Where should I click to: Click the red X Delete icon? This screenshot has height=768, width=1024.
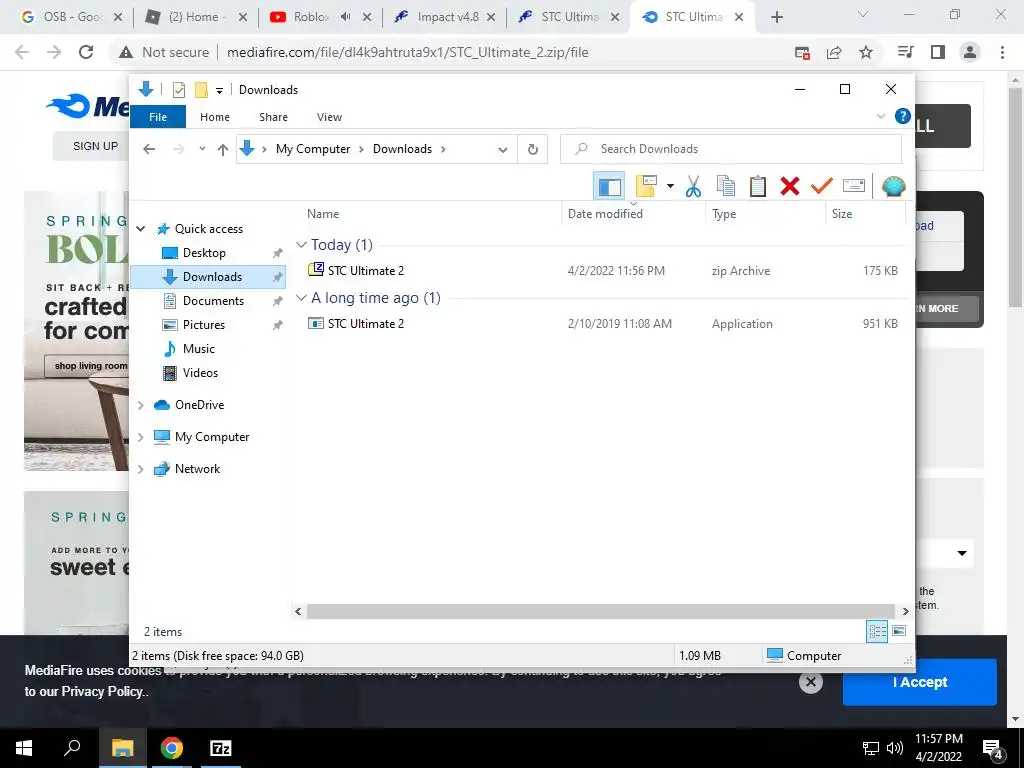tap(790, 186)
